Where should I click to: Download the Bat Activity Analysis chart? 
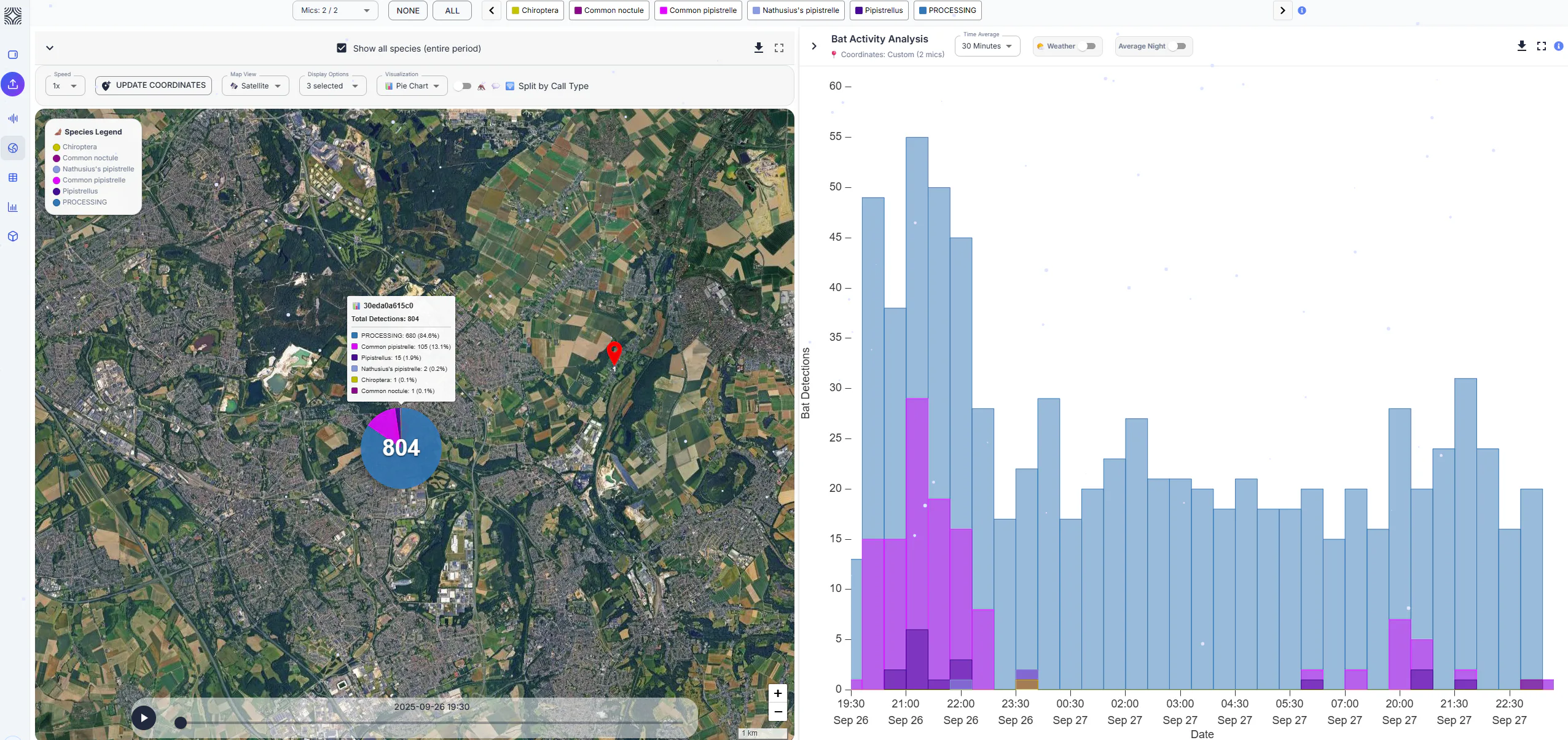tap(1522, 46)
